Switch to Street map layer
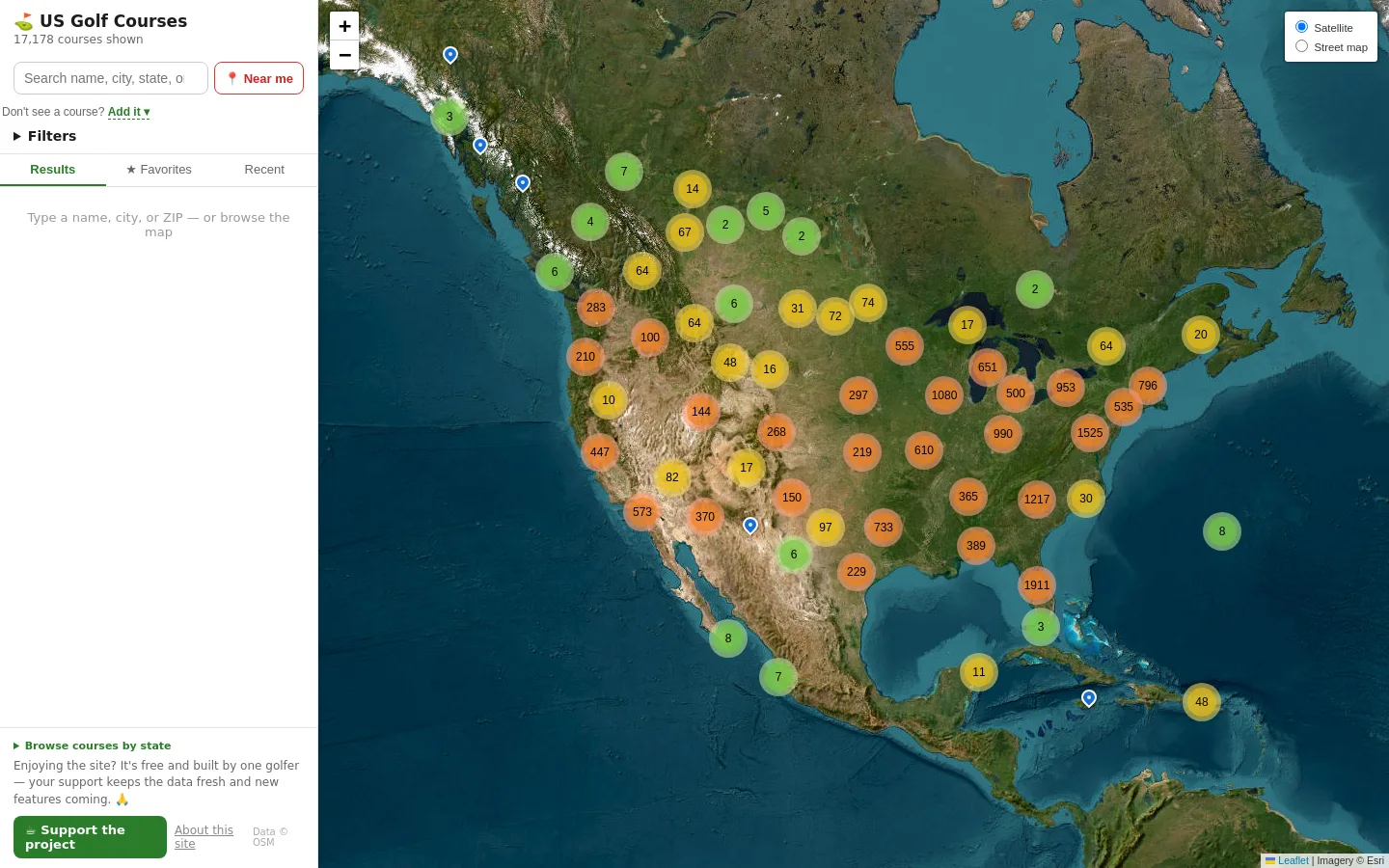The width and height of the screenshot is (1389, 868). point(1301,46)
